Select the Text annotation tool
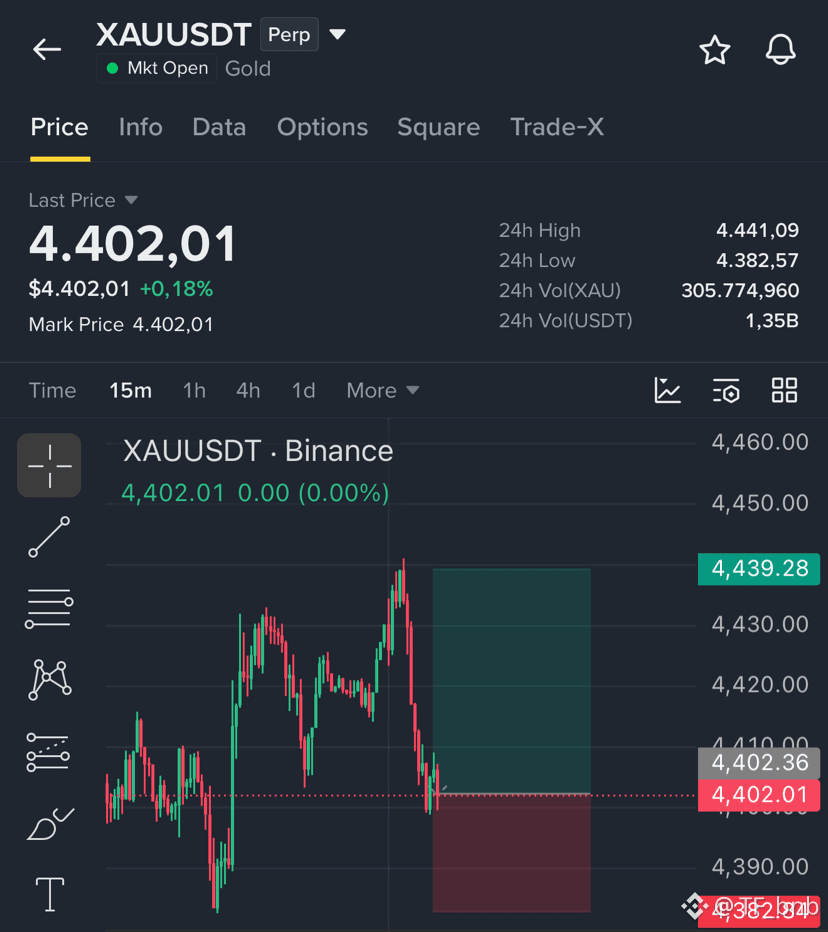 coord(50,894)
